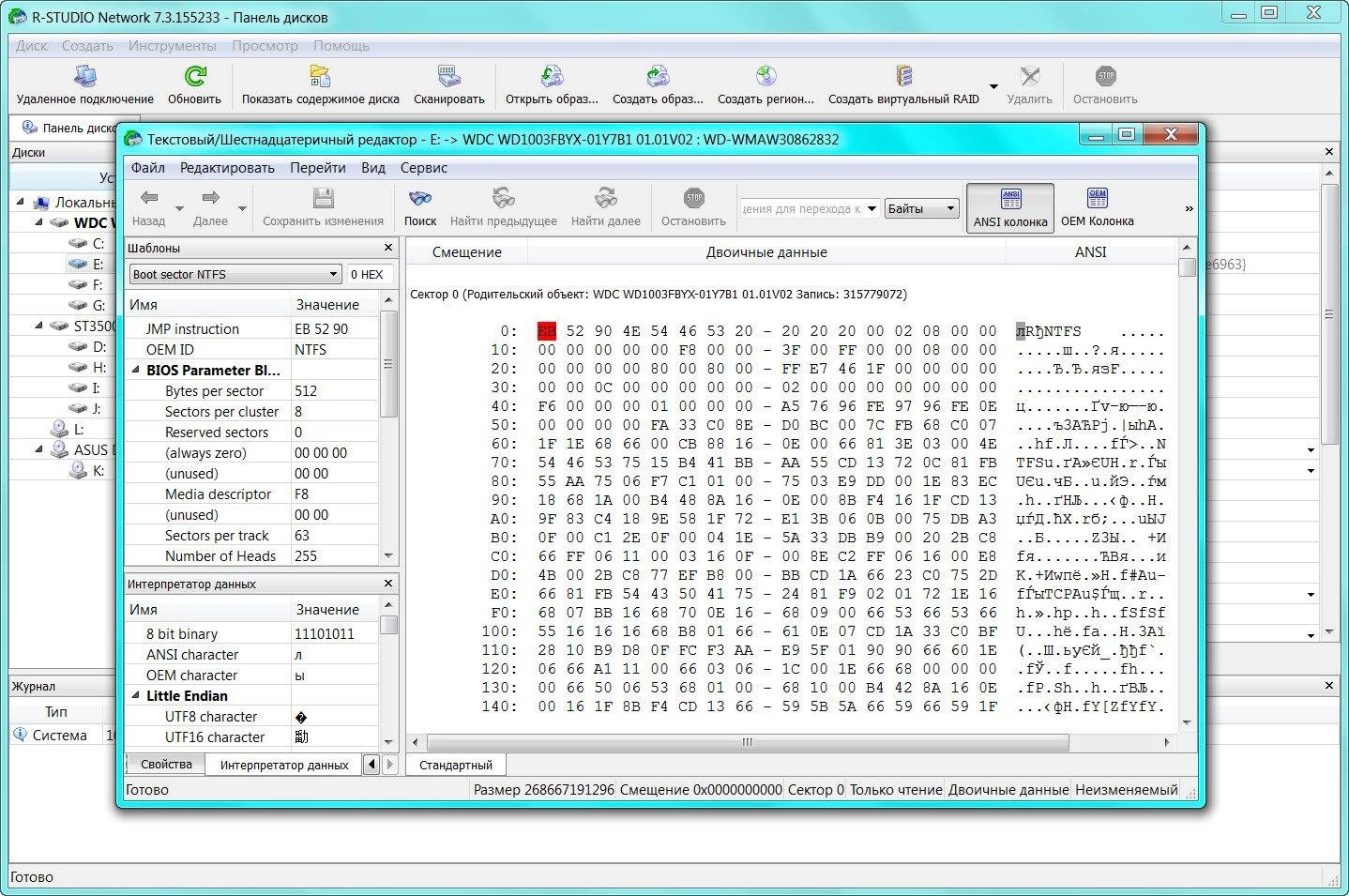Open the Инструменты menu in main window
This screenshot has height=896, width=1349.
coord(173,46)
